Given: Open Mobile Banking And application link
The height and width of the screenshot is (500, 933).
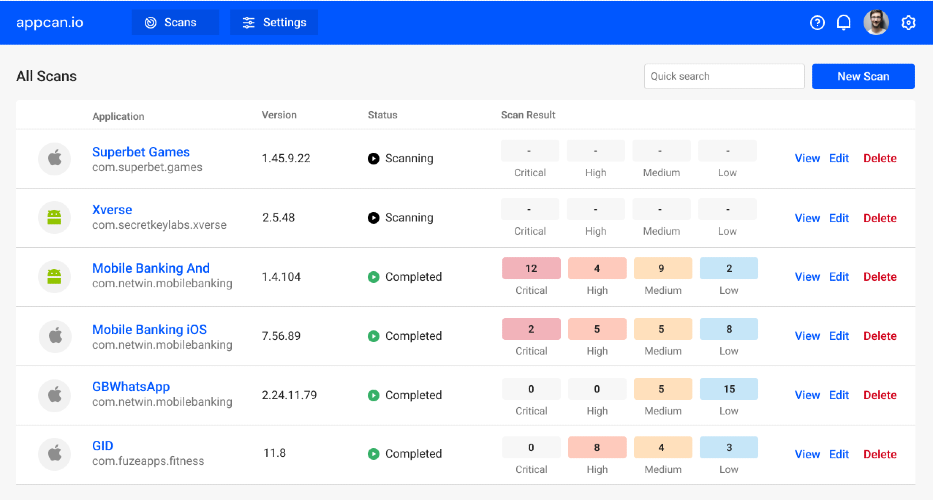Looking at the screenshot, I should [151, 268].
